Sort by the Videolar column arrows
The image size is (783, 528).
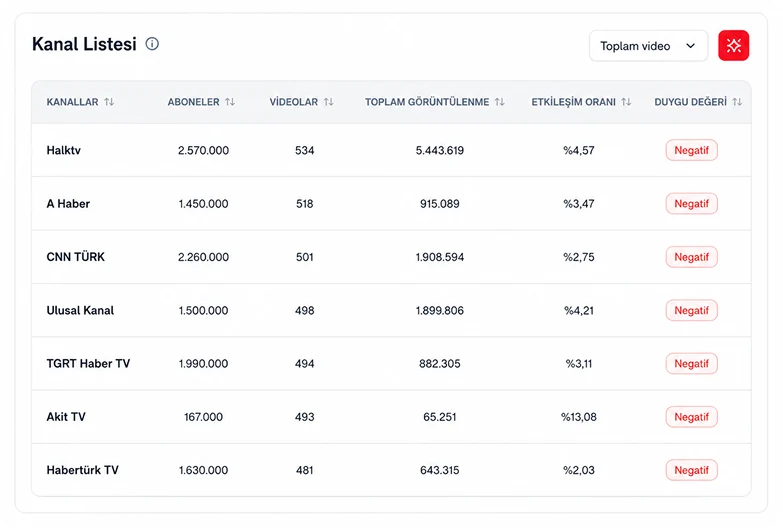(329, 102)
